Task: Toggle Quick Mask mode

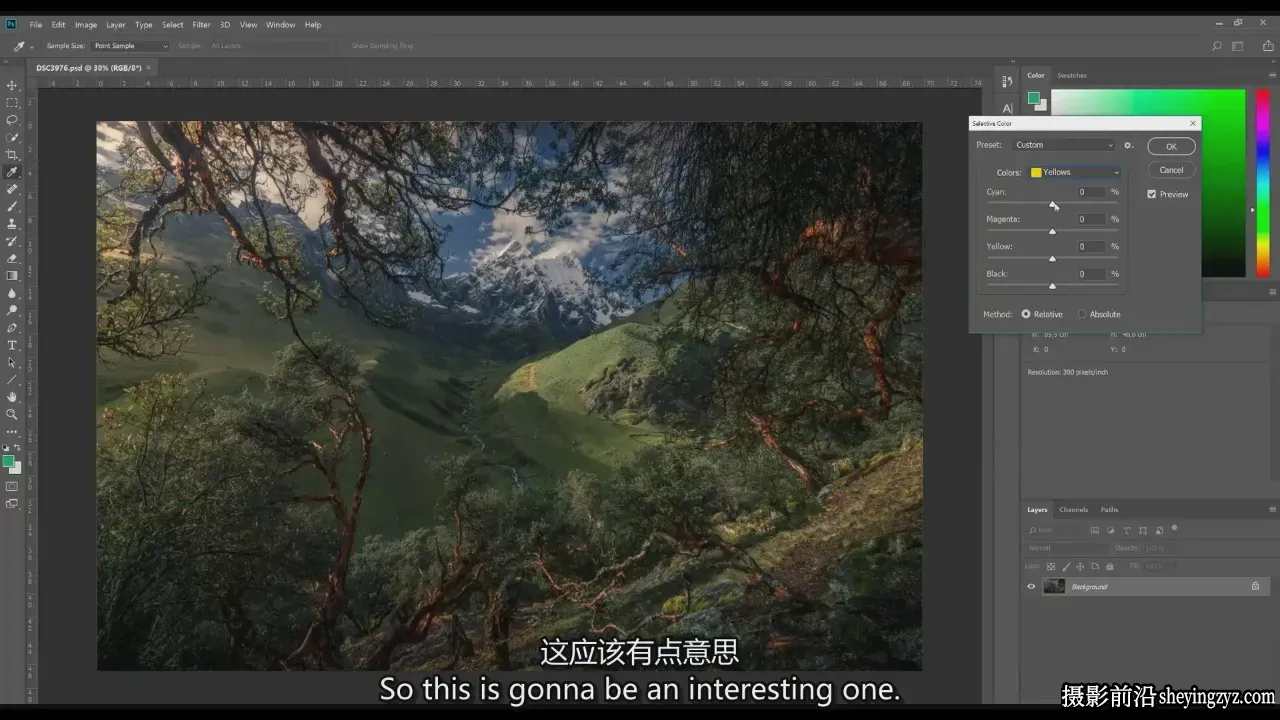Action: point(12,486)
